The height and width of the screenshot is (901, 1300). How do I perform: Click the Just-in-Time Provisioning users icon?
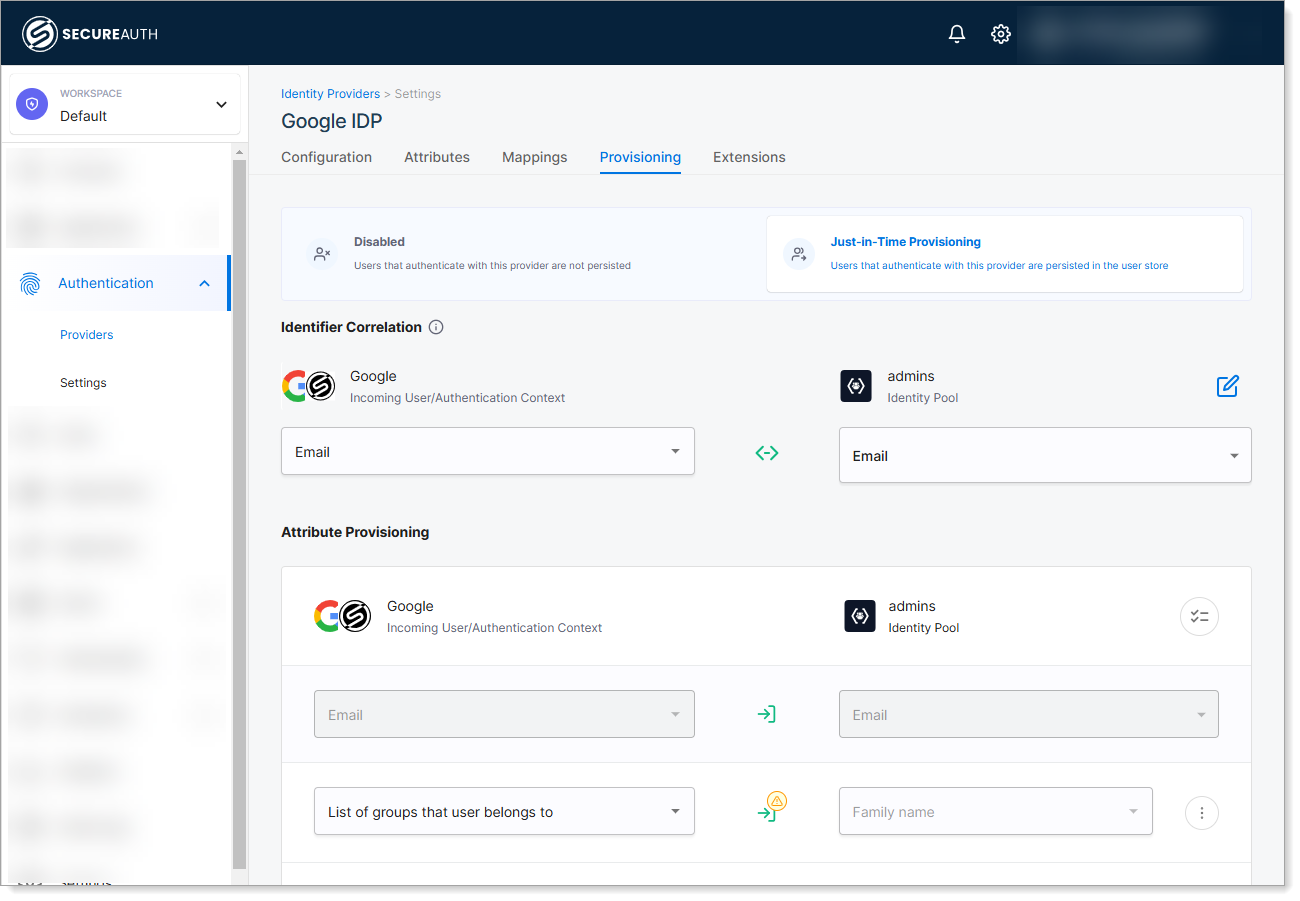[x=798, y=254]
